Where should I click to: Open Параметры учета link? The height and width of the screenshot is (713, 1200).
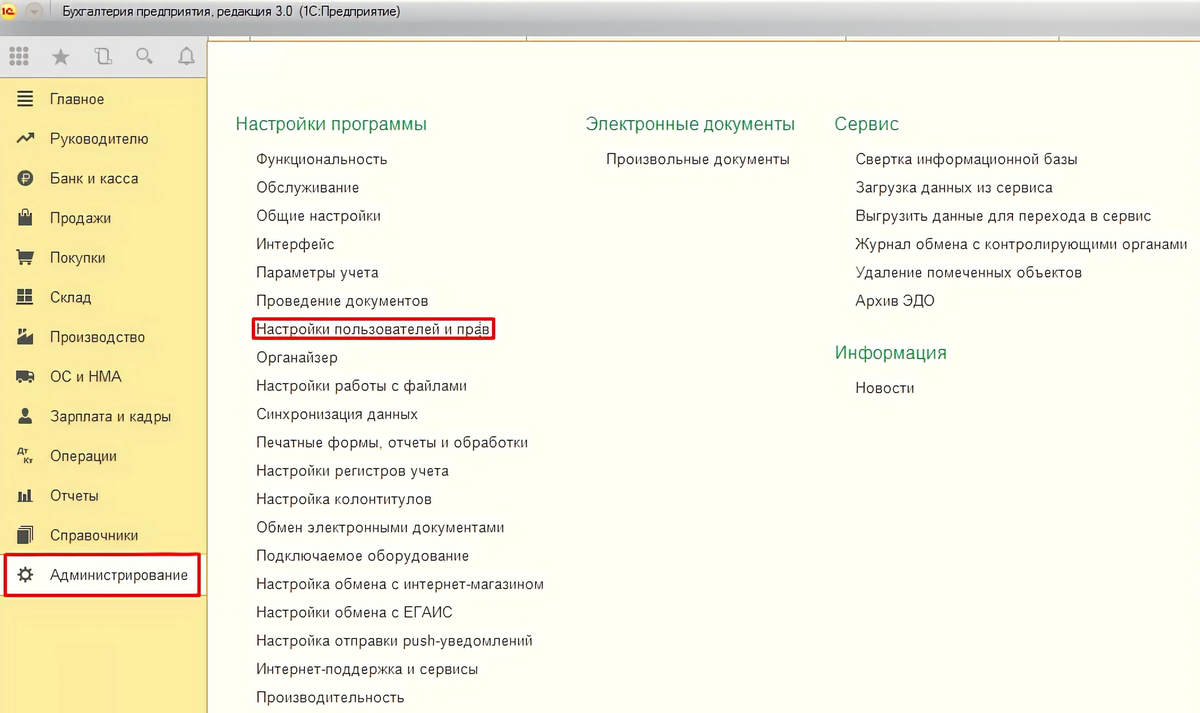coord(317,272)
